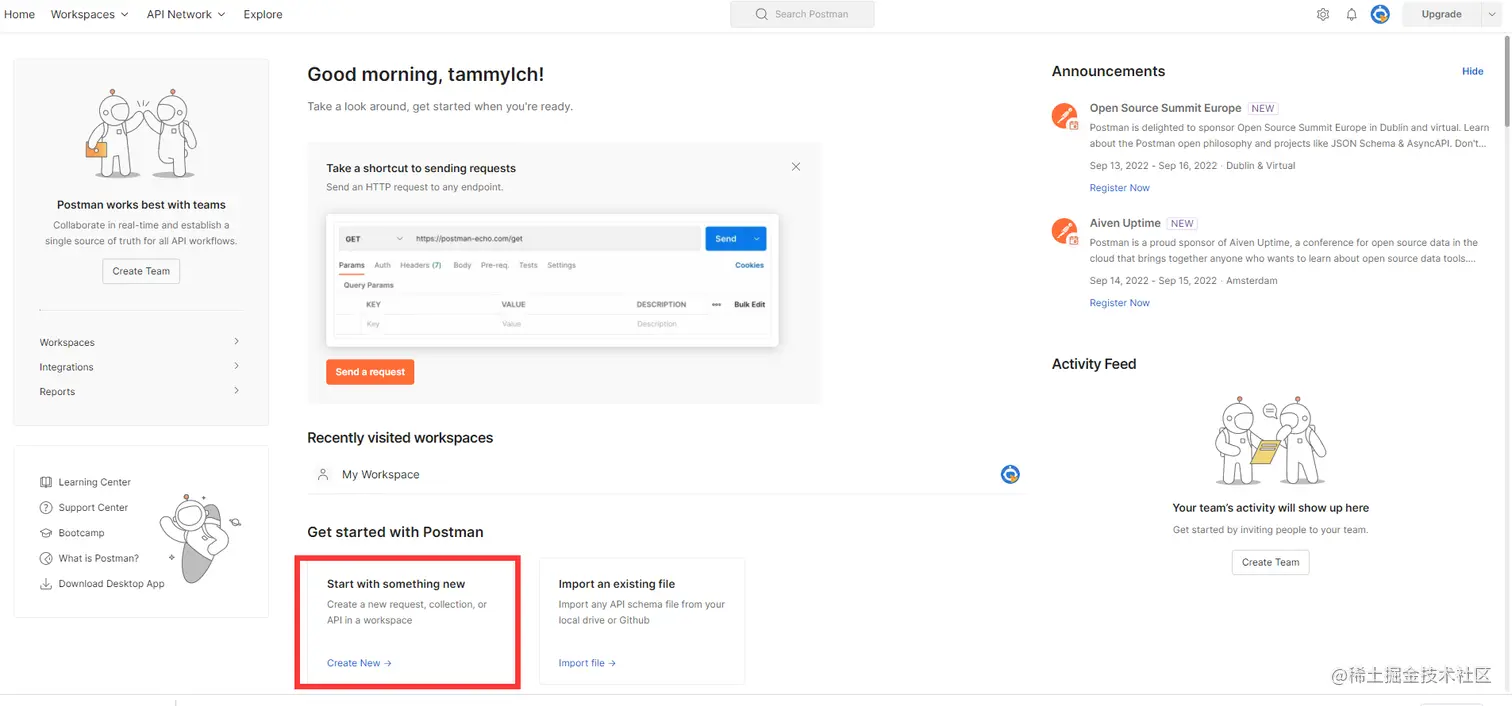Click the Import file link
1512x706 pixels.
[x=587, y=663]
